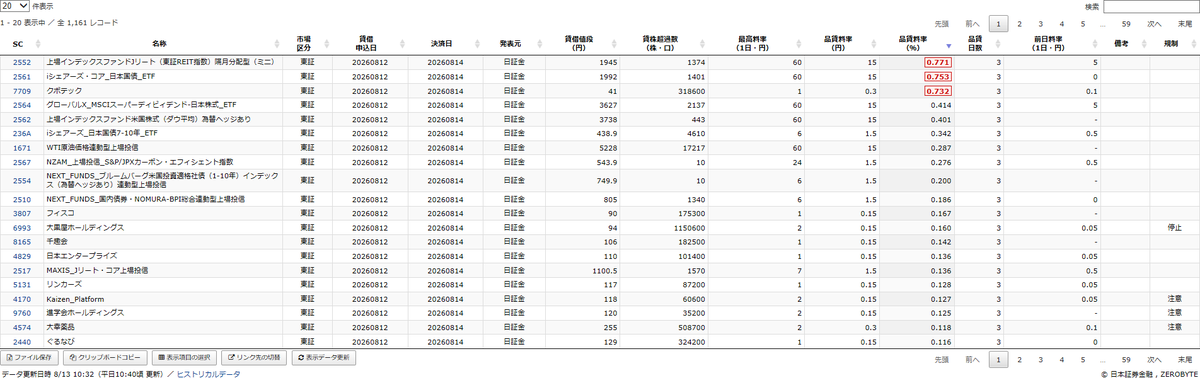
Task: Open stock code 1671 link
Action: pyautogui.click(x=22, y=148)
